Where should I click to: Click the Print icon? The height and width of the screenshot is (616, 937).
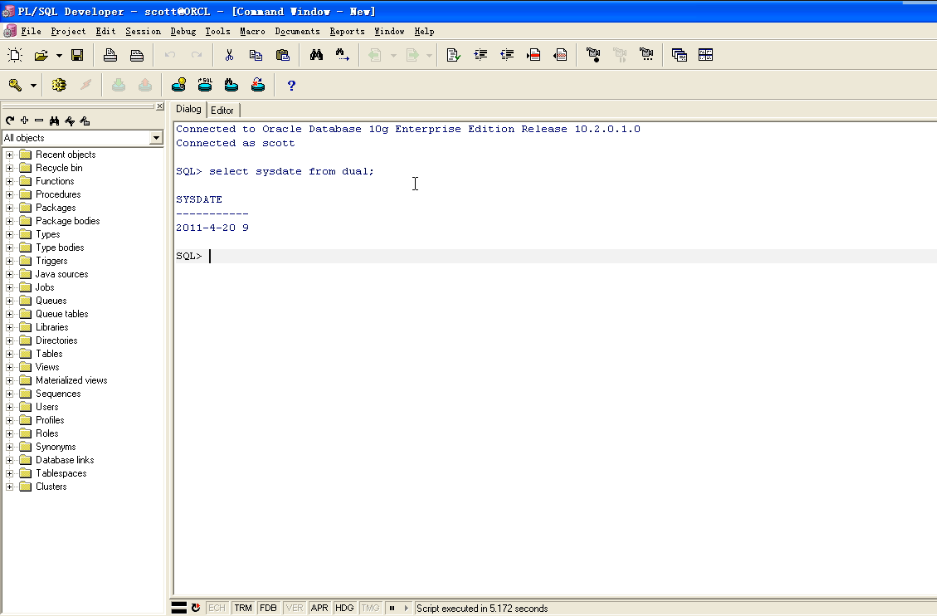point(110,55)
